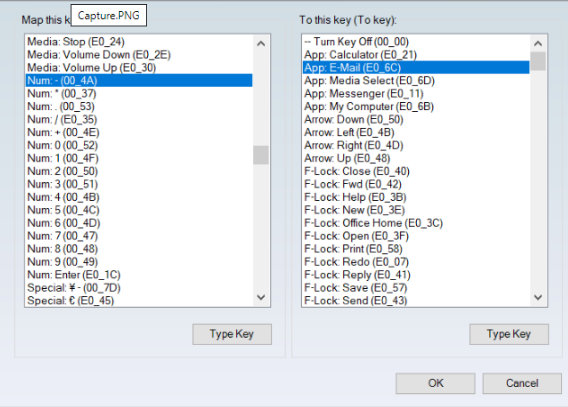Confirm mapping with the OK button

[435, 383]
